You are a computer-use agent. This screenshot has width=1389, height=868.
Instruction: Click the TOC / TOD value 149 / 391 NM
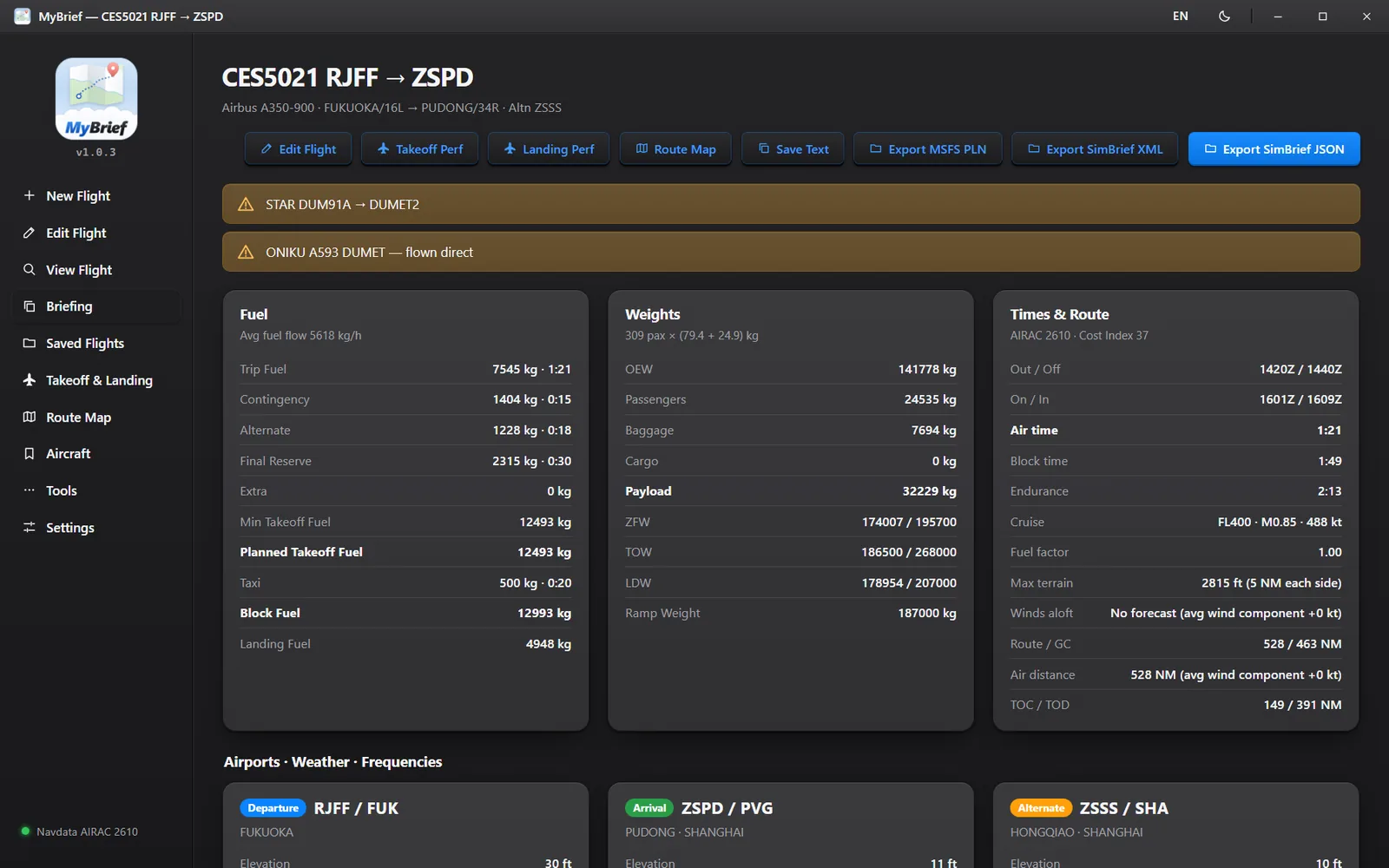click(x=1302, y=705)
